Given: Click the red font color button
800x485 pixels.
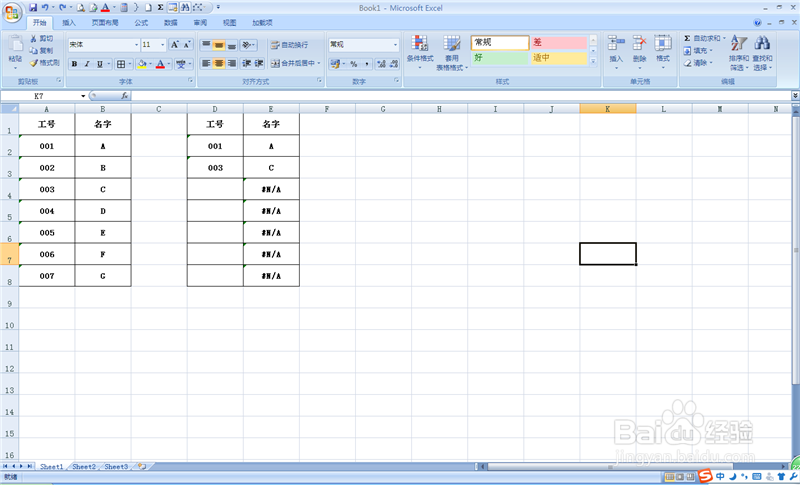Looking at the screenshot, I should [160, 64].
